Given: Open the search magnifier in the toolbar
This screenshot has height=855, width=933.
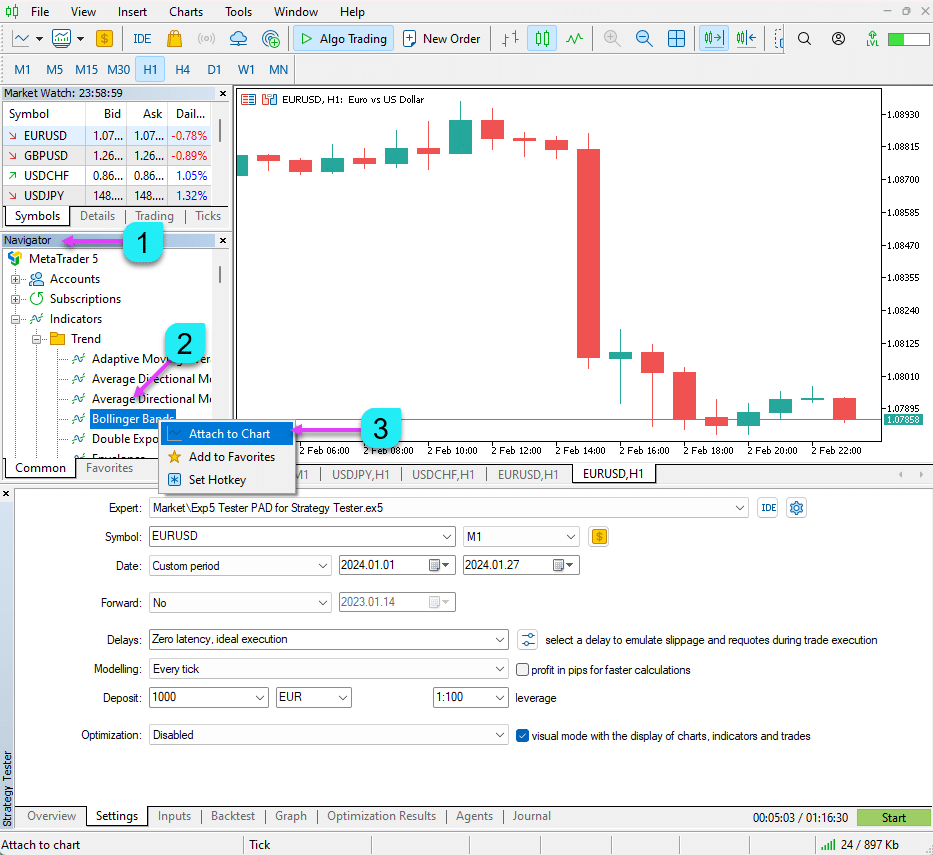Looking at the screenshot, I should tap(804, 39).
